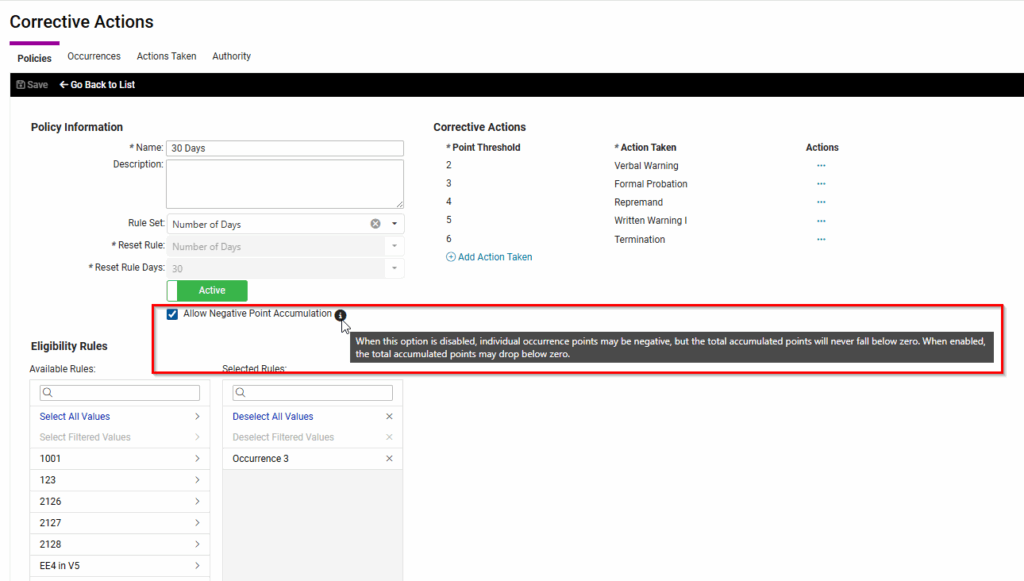Click the arrow next to rule 1001
Image resolution: width=1024 pixels, height=581 pixels.
pos(197,458)
